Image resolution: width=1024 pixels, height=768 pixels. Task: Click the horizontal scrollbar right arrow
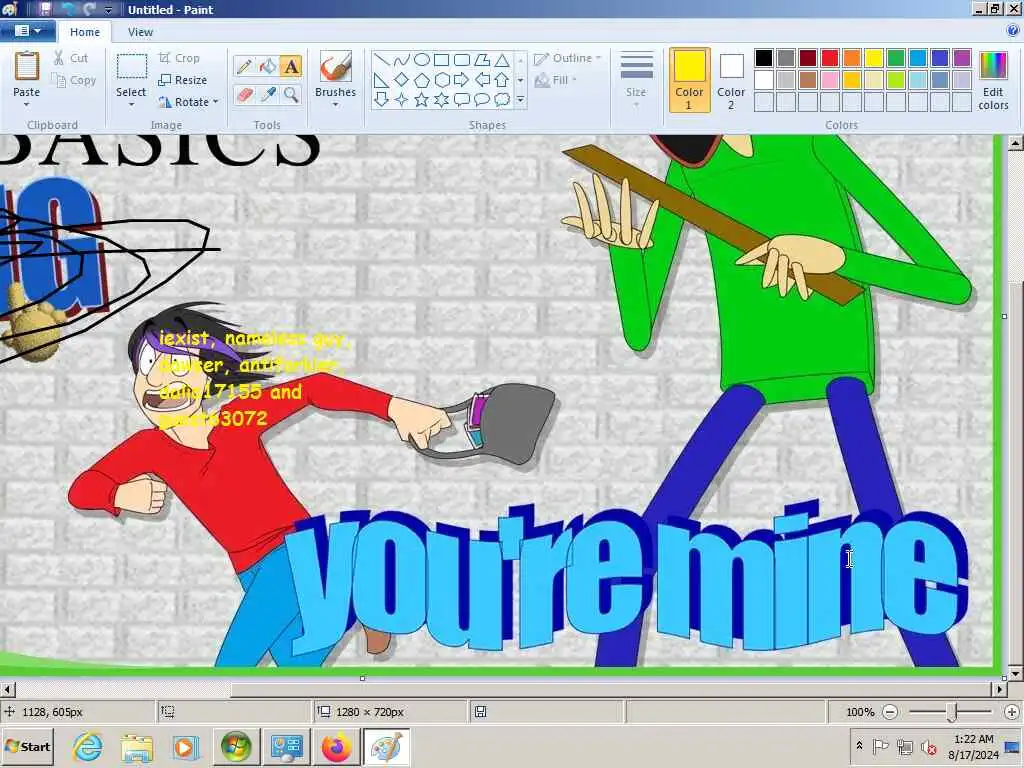click(x=999, y=688)
